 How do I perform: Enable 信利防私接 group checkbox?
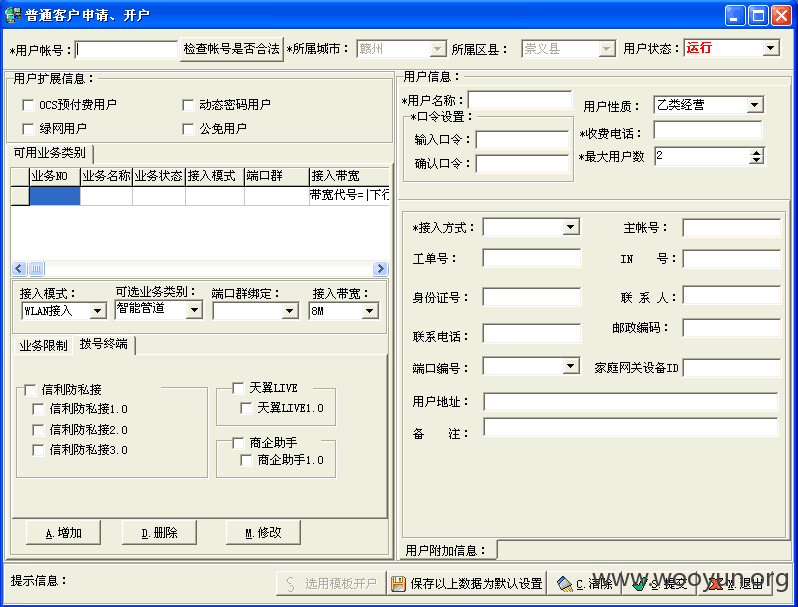click(x=30, y=390)
